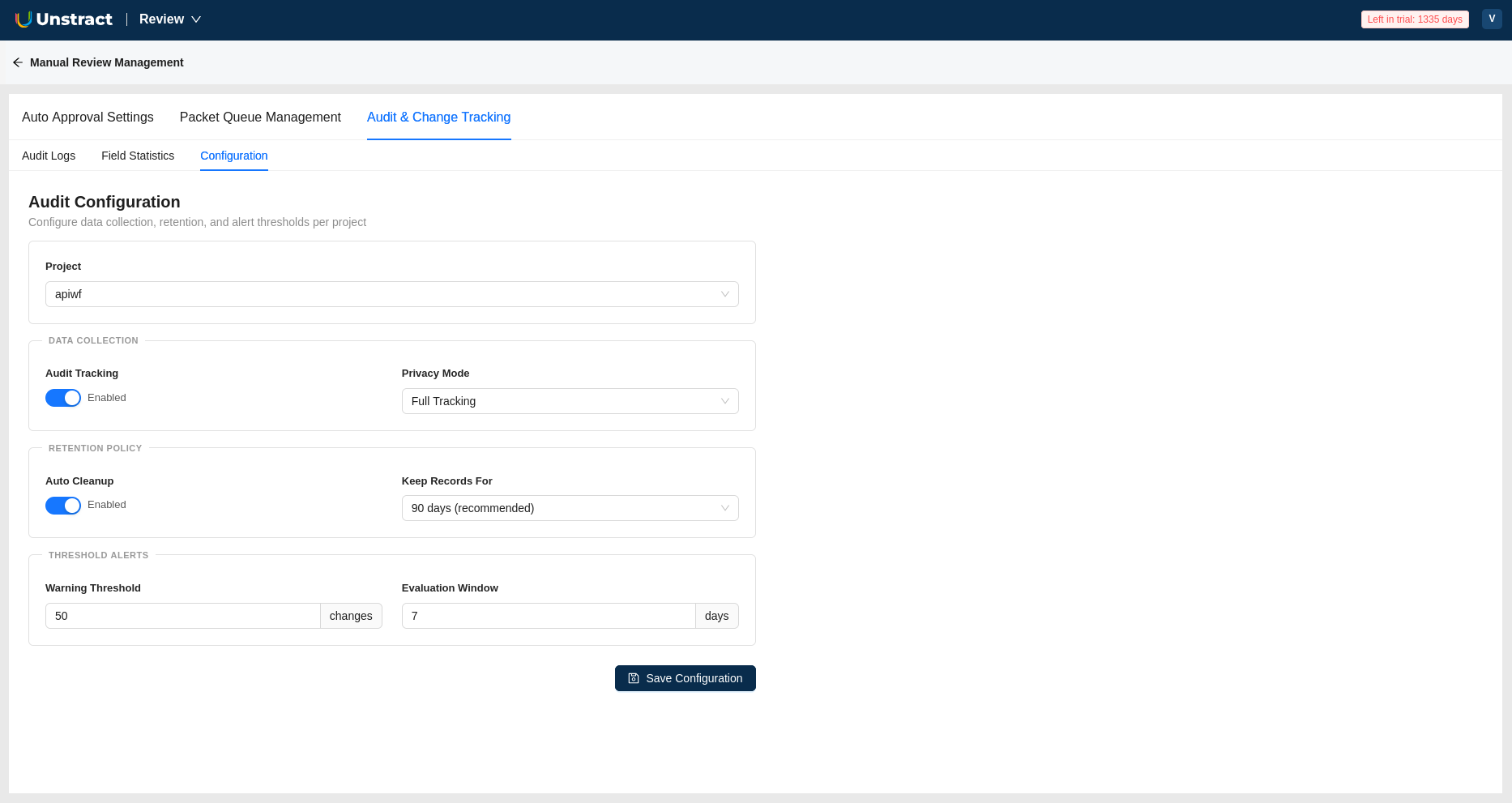Go back using the arrow icon

tap(18, 62)
